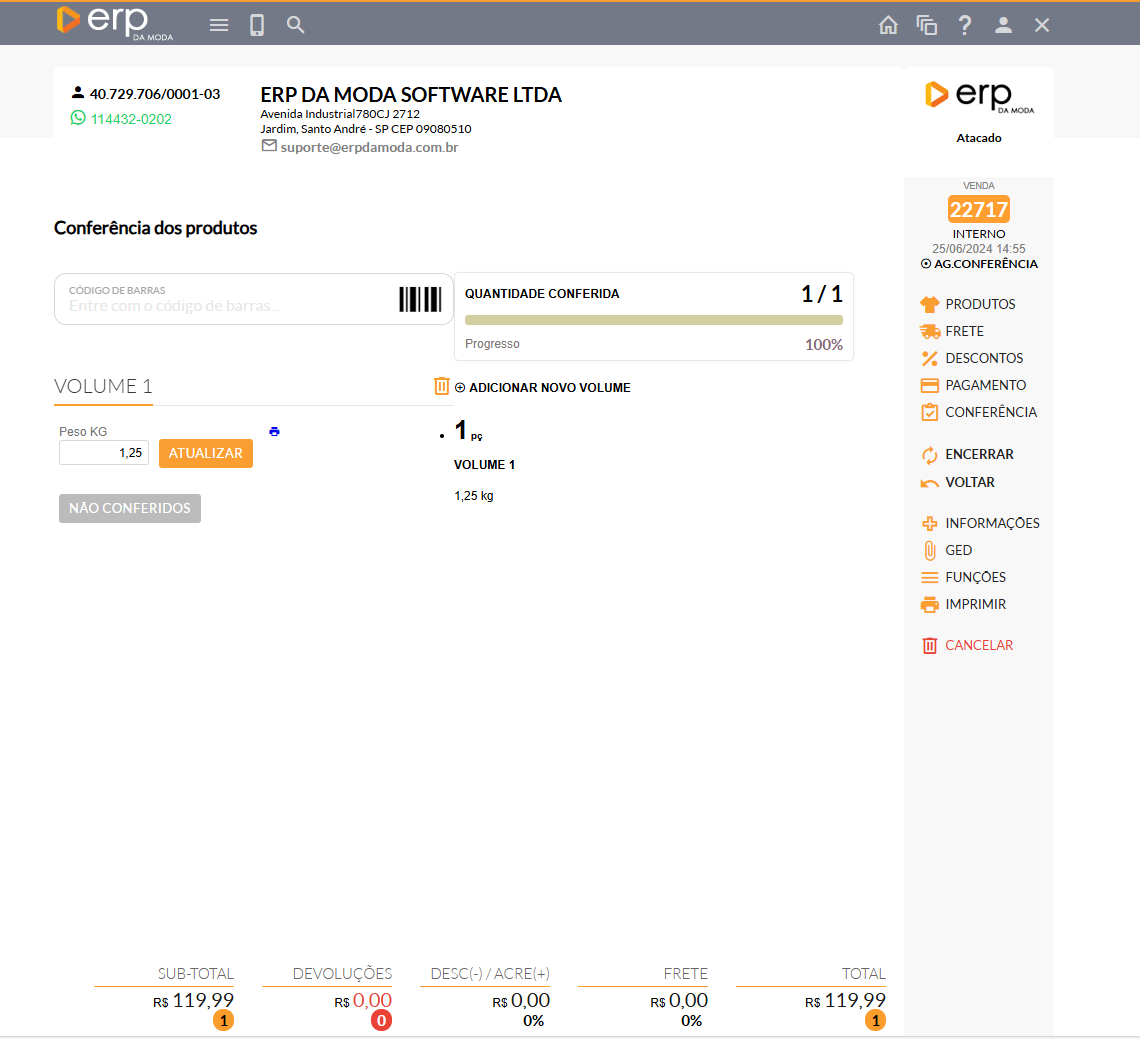
Task: Open PRODUTOS in the side menu
Action: tap(979, 304)
